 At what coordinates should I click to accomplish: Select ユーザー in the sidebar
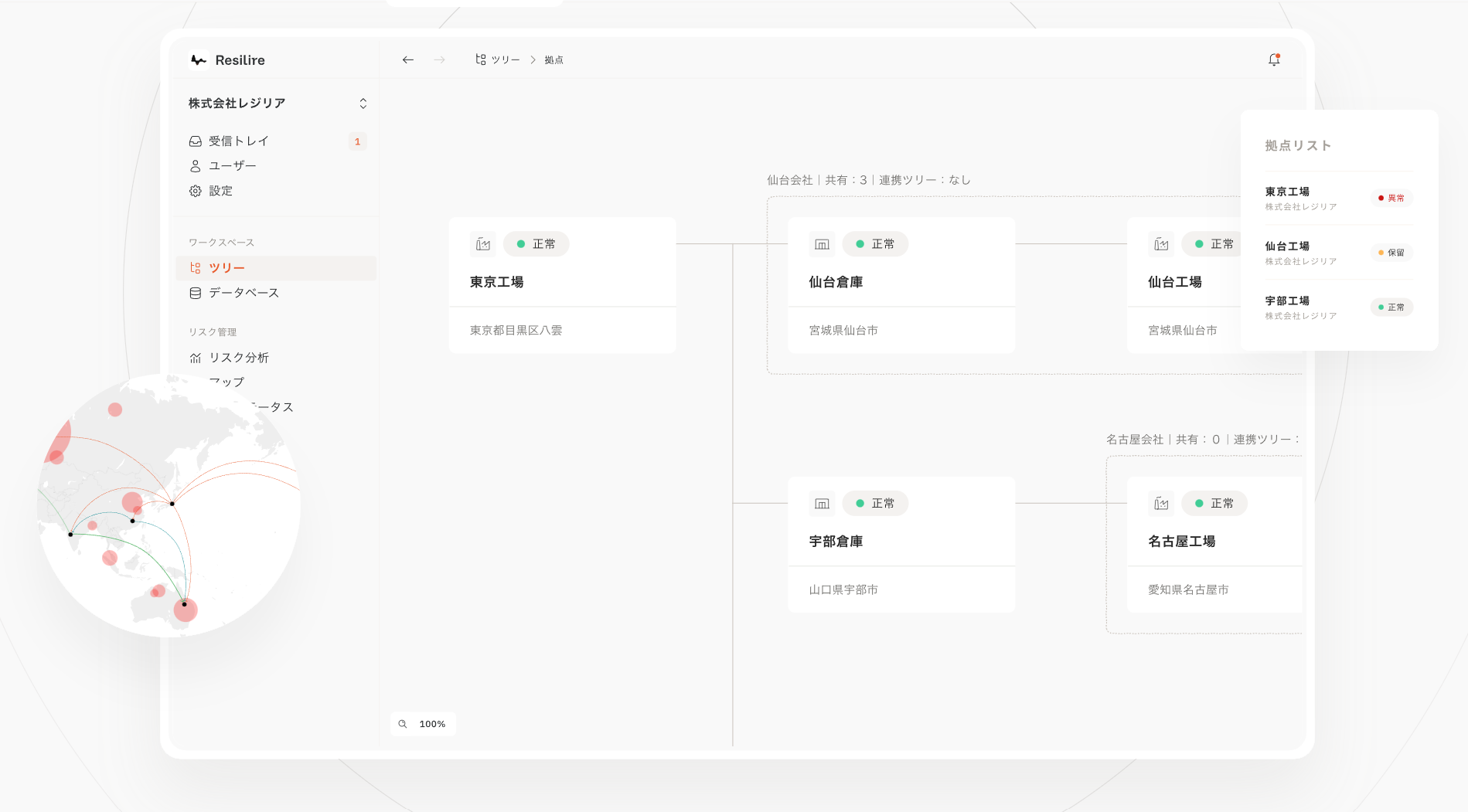(232, 166)
